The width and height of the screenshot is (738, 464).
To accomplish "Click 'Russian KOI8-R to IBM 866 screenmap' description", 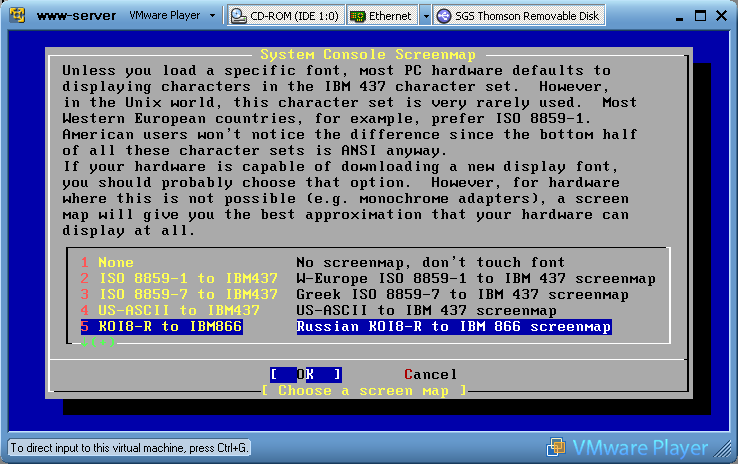I will 454,327.
